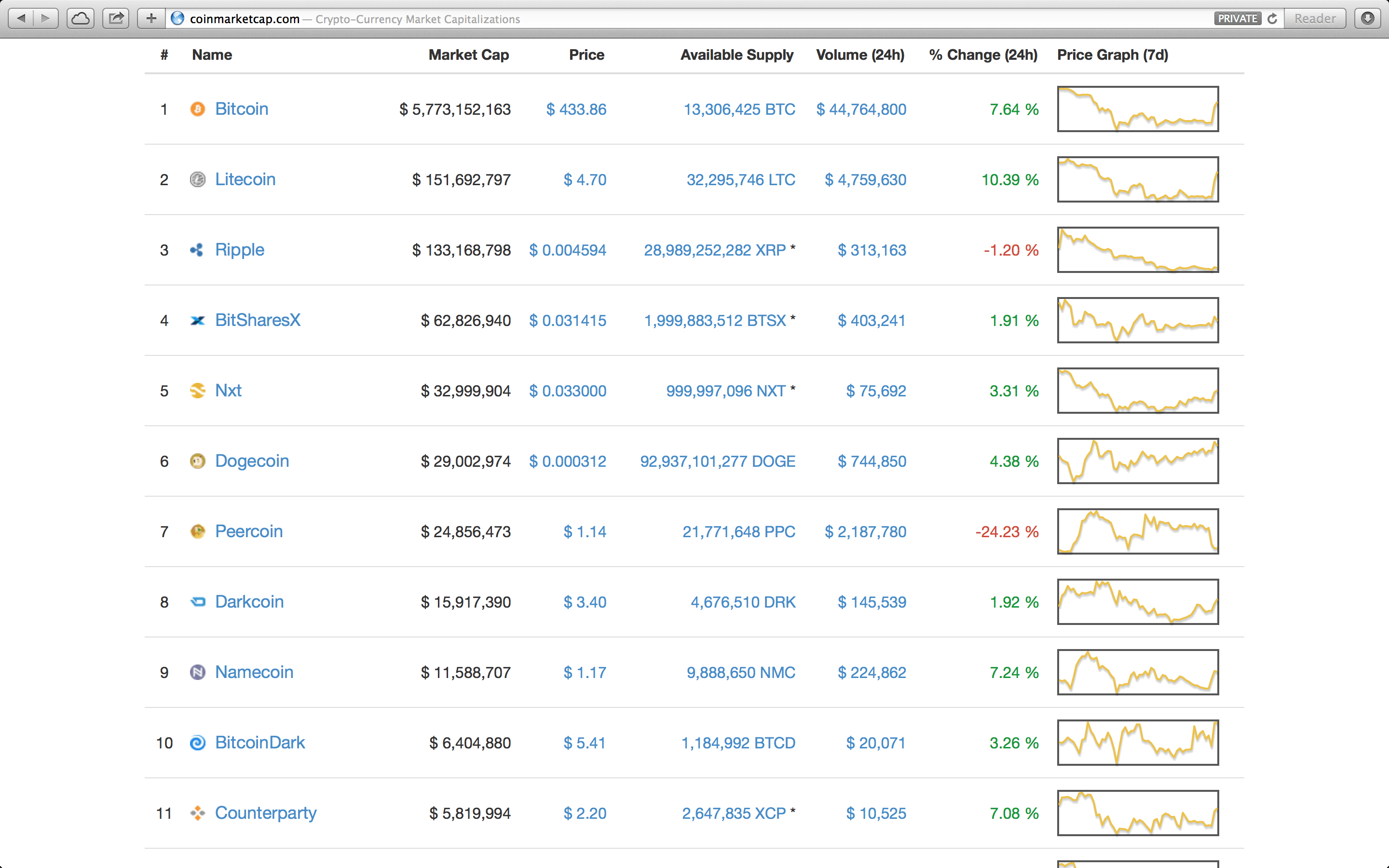Click the Peercoin logo icon

pos(197,531)
